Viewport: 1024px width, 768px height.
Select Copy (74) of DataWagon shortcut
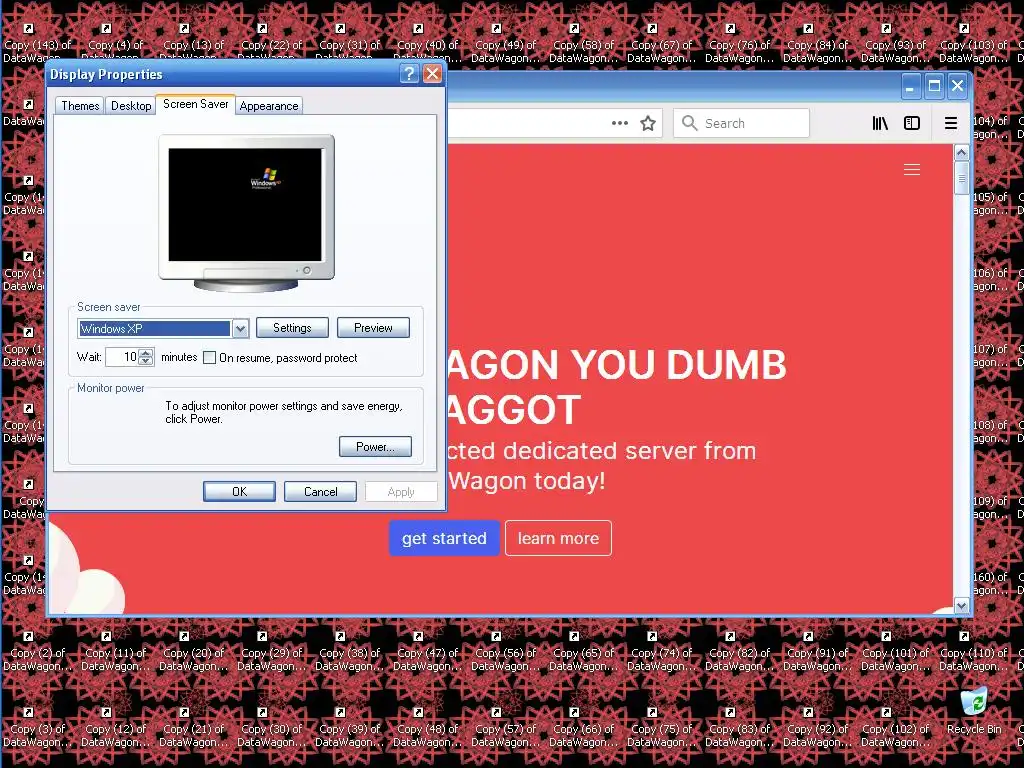pyautogui.click(x=661, y=651)
